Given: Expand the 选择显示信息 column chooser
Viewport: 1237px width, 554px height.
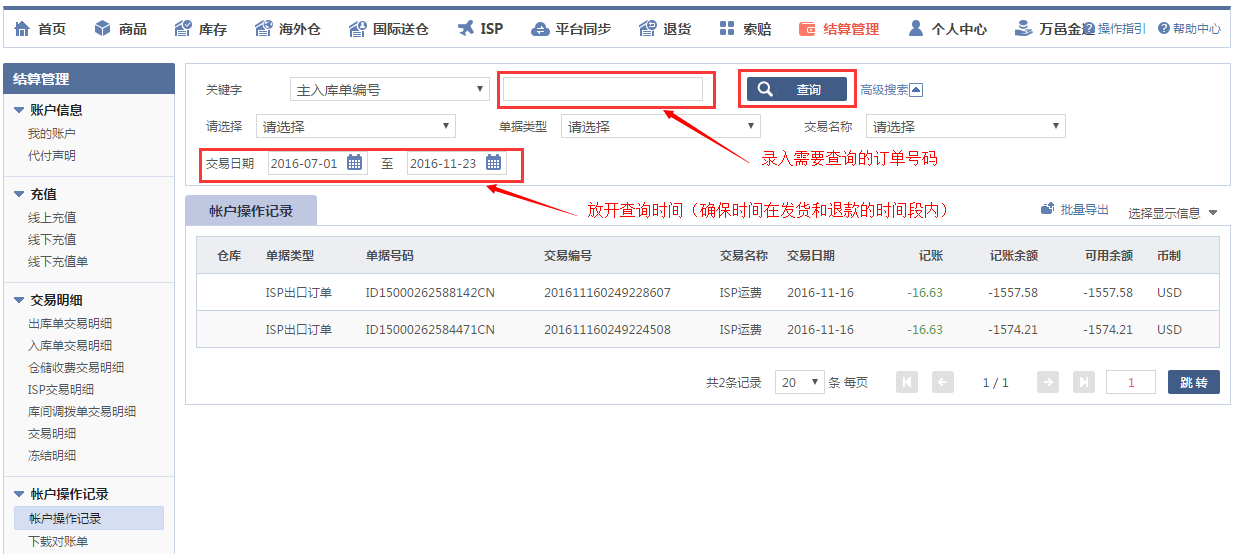Looking at the screenshot, I should click(1173, 213).
